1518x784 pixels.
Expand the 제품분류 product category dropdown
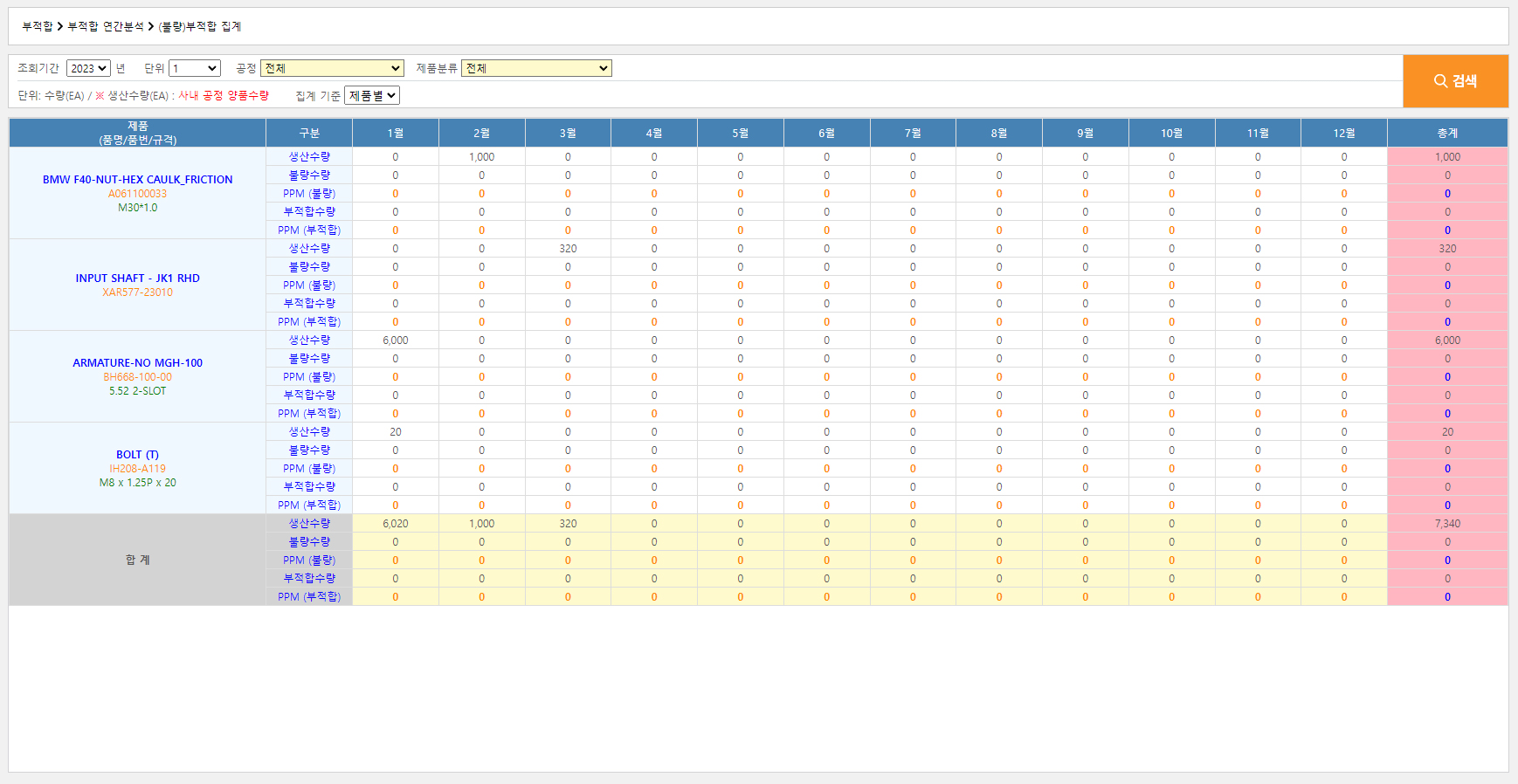(x=536, y=68)
